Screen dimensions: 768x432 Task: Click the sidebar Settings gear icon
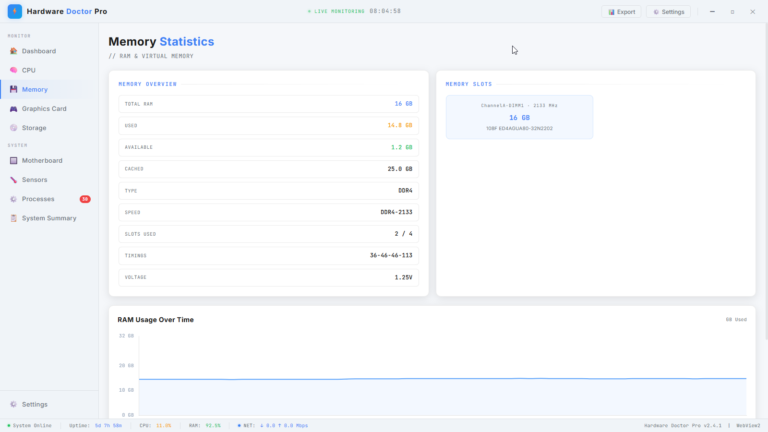(13, 404)
